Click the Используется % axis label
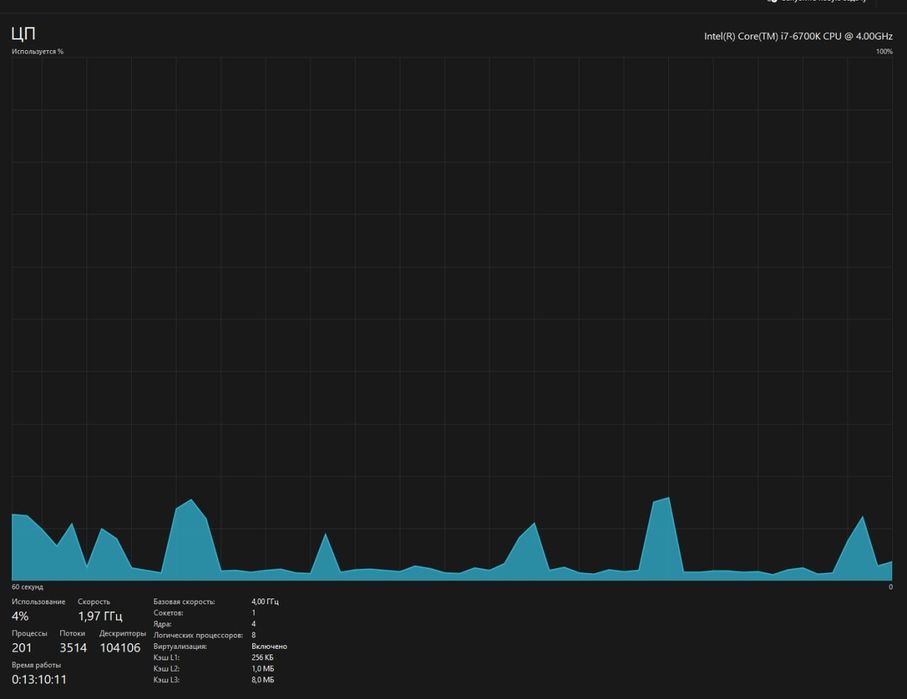This screenshot has width=907, height=699. [x=38, y=51]
